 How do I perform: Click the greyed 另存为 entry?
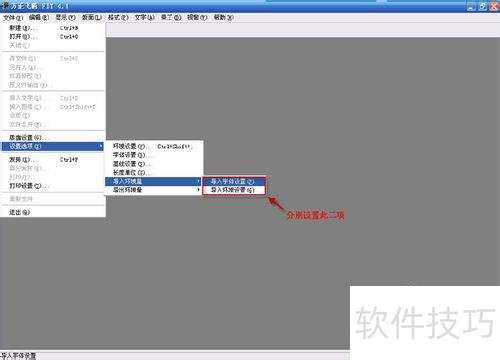pos(53,67)
